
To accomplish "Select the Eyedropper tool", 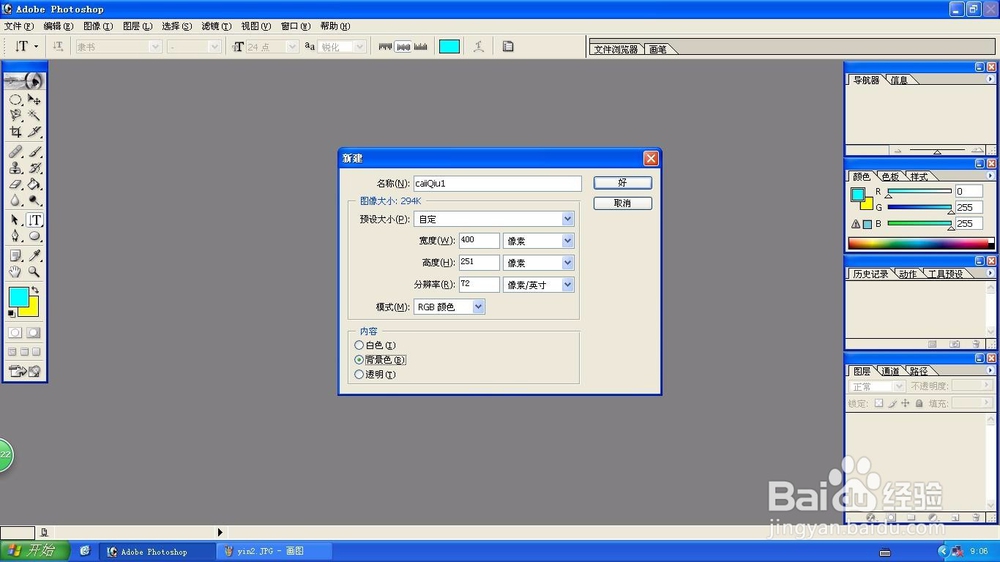I will (34, 256).
